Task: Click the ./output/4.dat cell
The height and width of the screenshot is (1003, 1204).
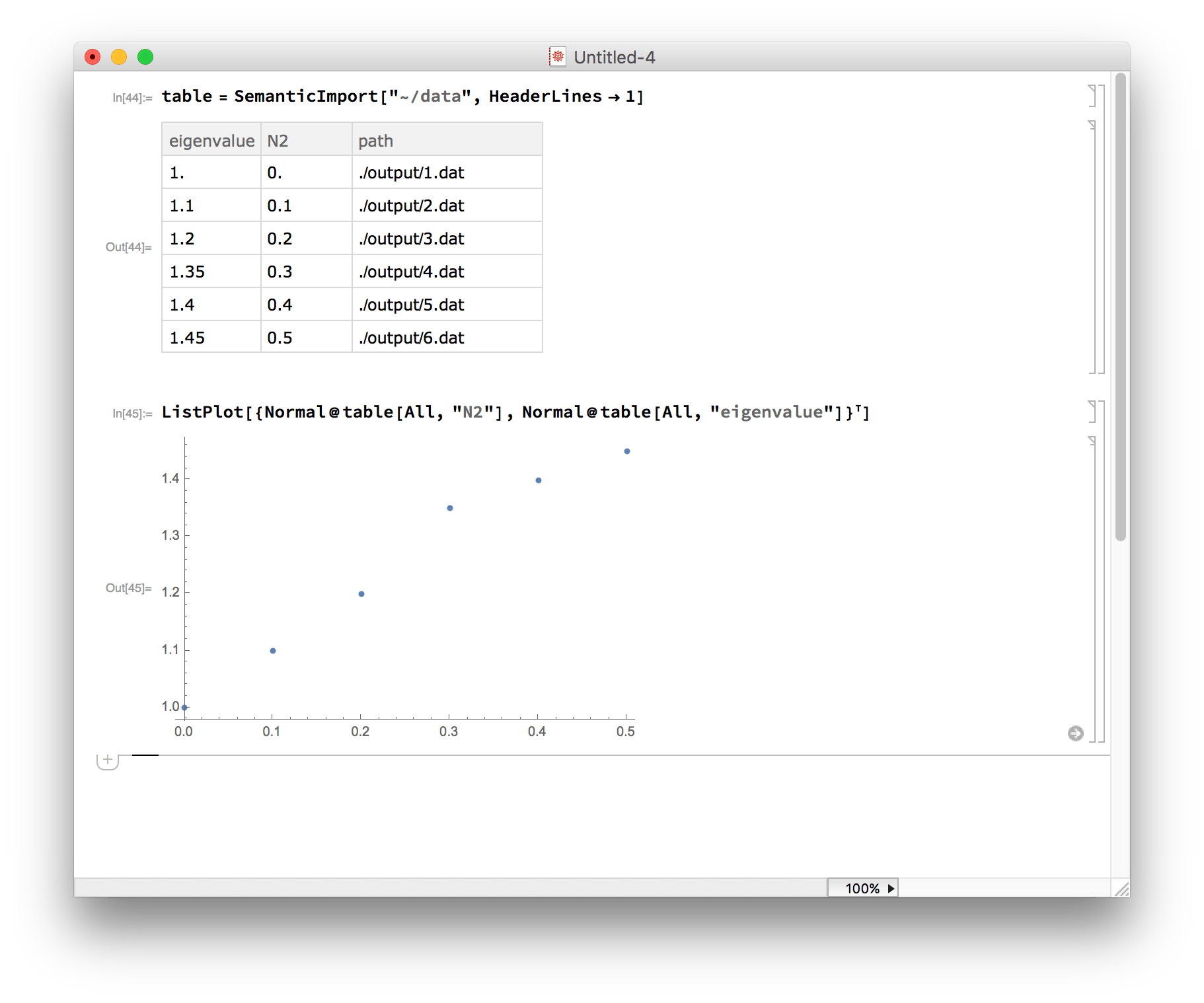Action: pos(447,272)
